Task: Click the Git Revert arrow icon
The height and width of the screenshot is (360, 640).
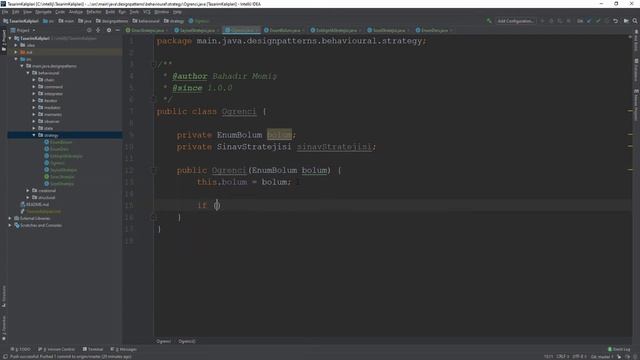Action: pyautogui.click(x=616, y=21)
